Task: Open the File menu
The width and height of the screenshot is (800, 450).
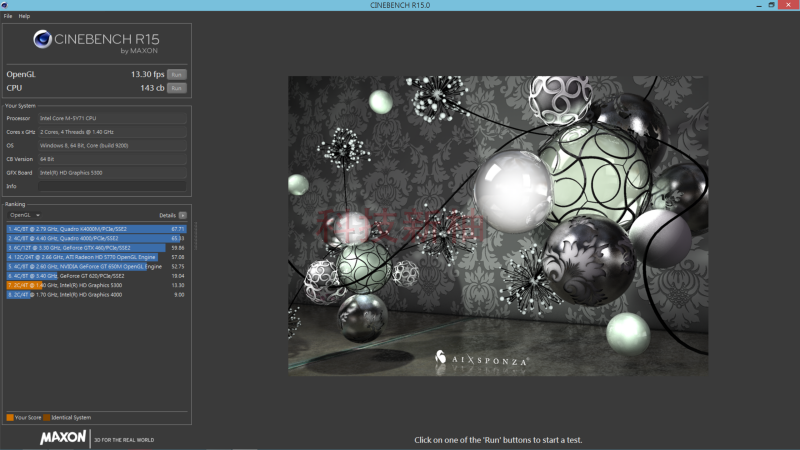Action: pyautogui.click(x=8, y=16)
